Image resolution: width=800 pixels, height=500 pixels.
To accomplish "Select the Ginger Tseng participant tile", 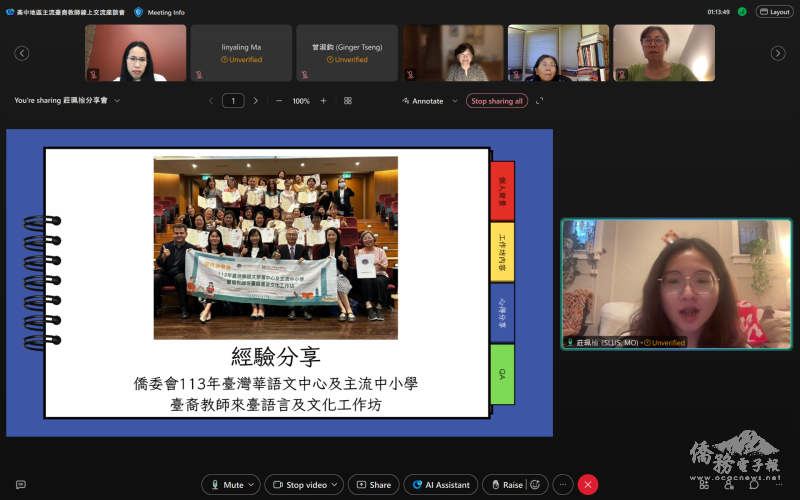I will [x=347, y=53].
